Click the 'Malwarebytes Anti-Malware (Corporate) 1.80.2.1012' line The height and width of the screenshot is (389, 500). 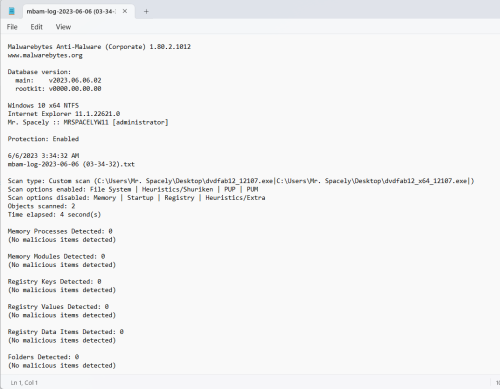click(x=99, y=47)
